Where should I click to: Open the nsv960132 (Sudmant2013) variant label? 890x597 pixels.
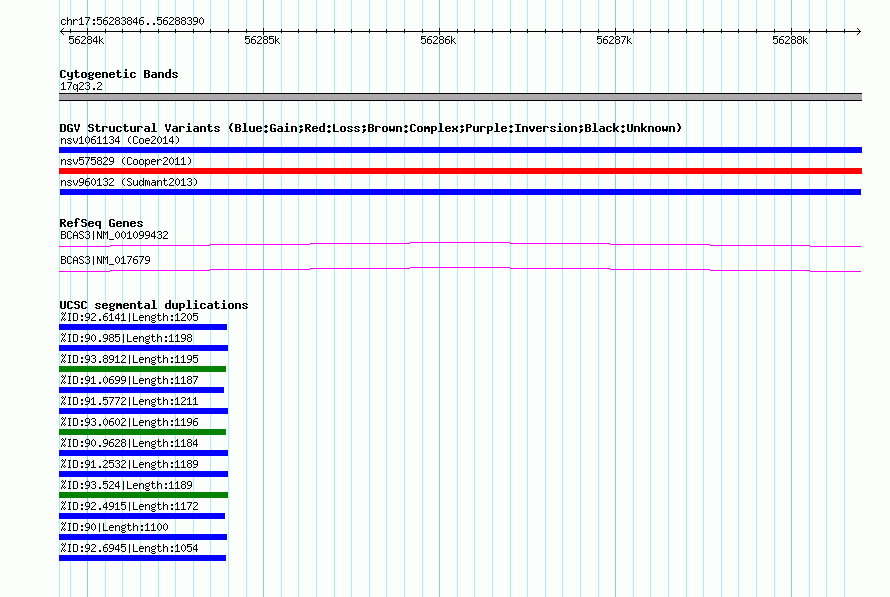click(x=129, y=182)
